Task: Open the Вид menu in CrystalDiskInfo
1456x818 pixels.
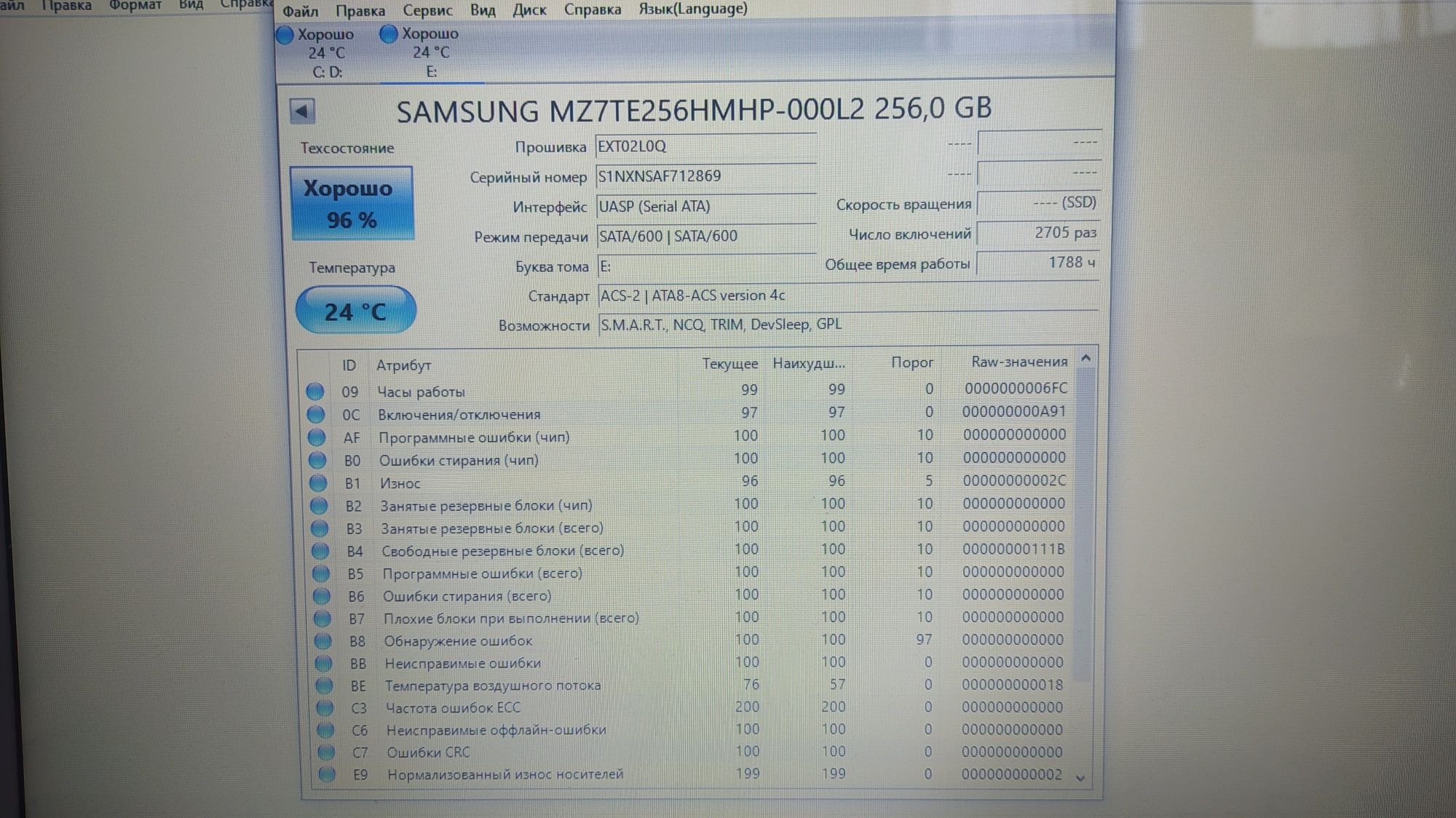Action: pos(483,10)
